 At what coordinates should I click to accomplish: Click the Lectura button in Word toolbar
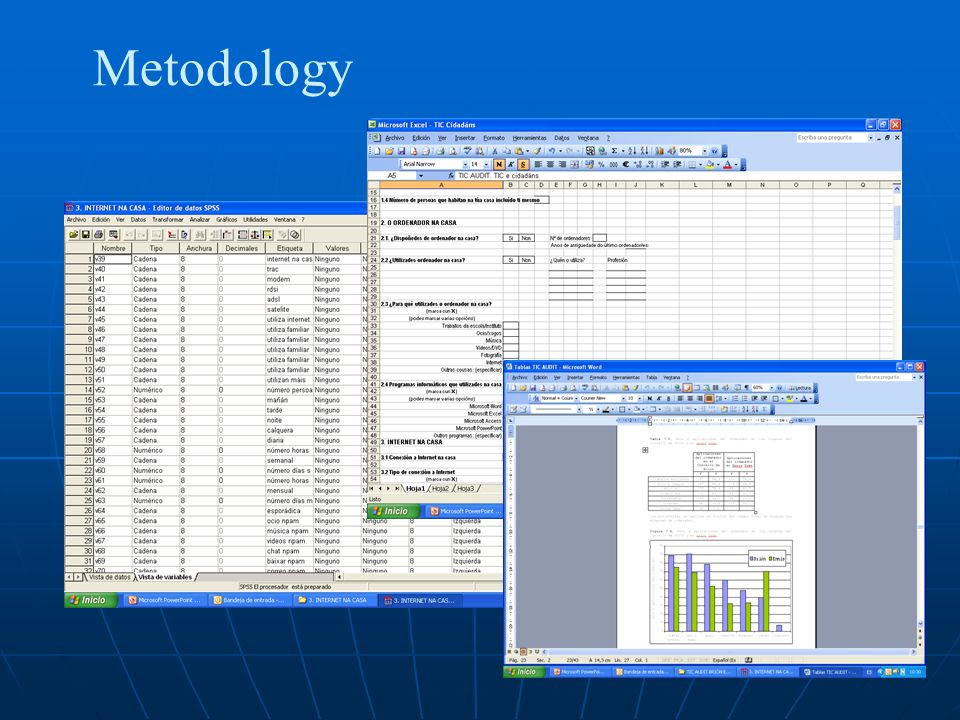pos(800,388)
